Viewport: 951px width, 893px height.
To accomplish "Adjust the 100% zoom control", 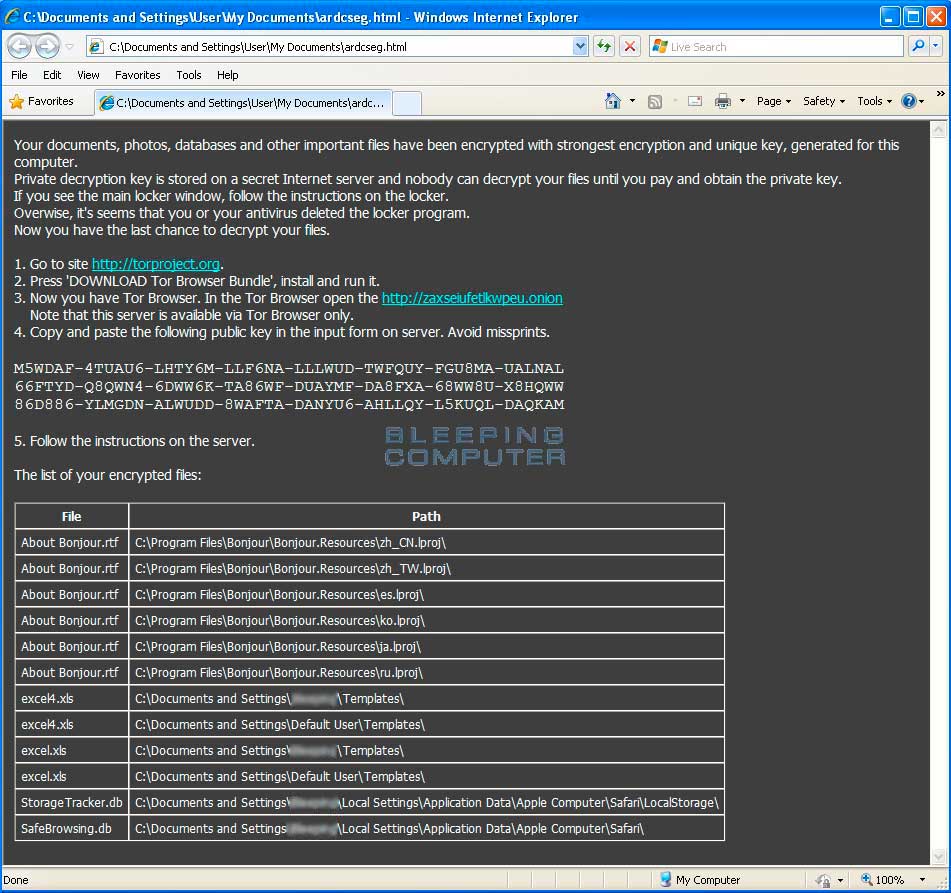I will [x=889, y=878].
